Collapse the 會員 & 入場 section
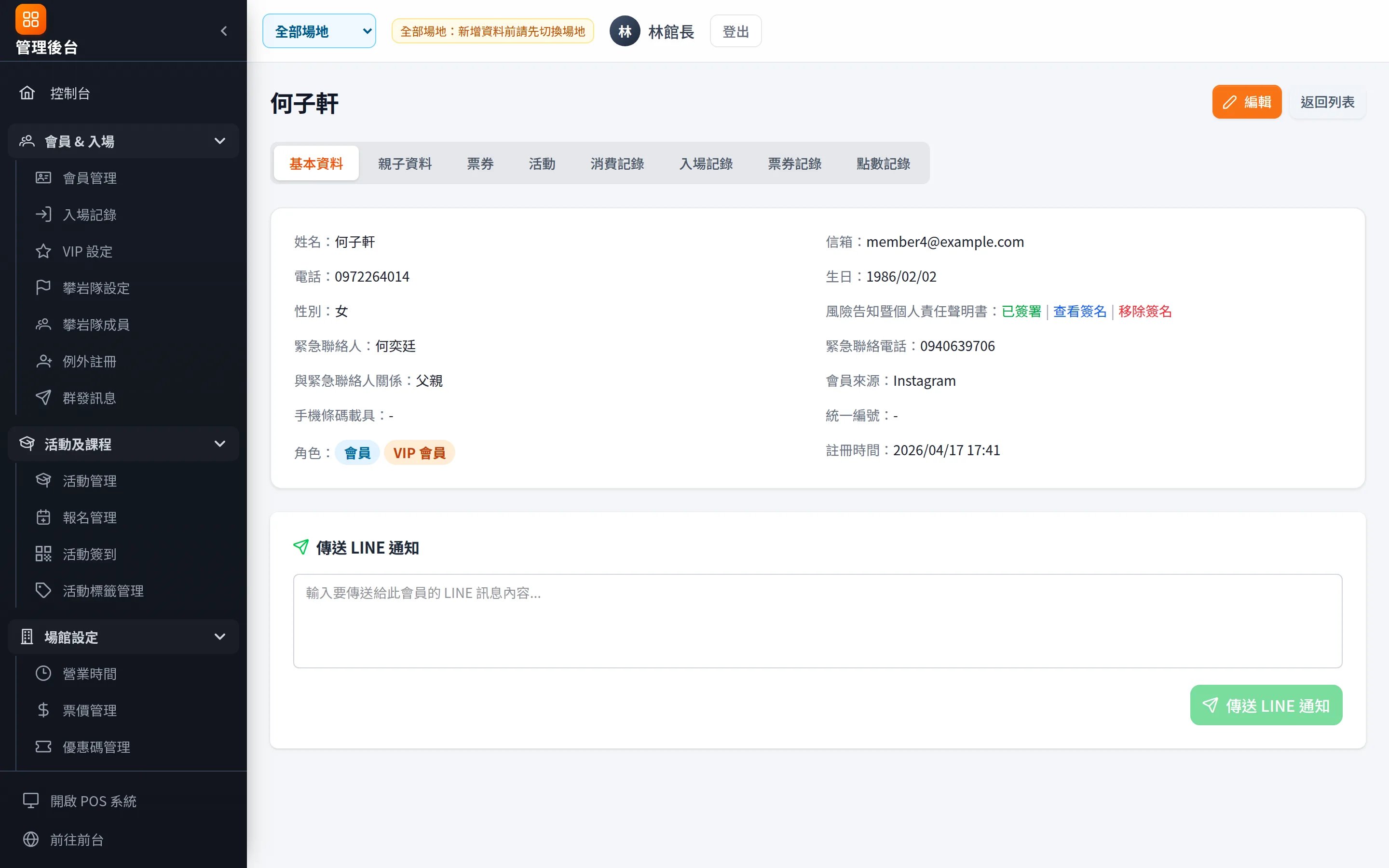1389x868 pixels. 123,141
